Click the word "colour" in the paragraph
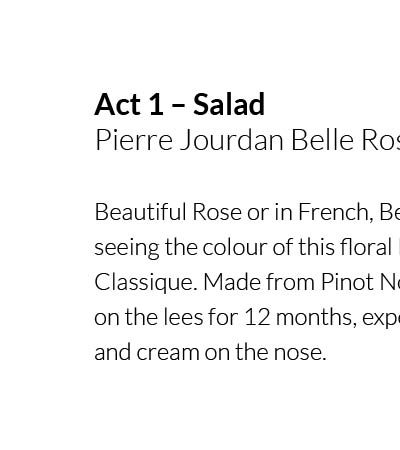 coord(235,247)
